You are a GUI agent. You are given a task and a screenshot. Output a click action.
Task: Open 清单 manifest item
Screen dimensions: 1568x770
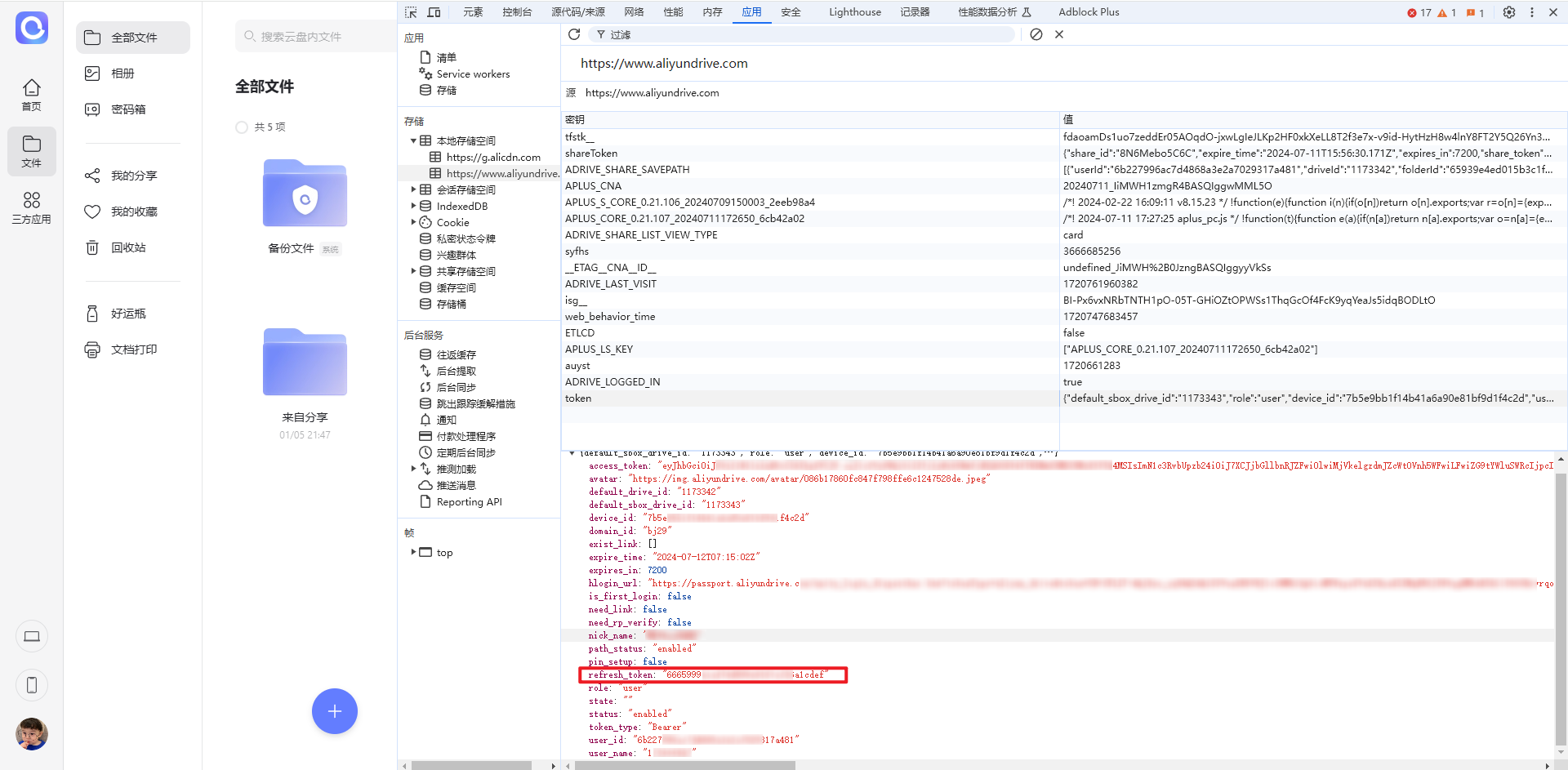coord(446,58)
